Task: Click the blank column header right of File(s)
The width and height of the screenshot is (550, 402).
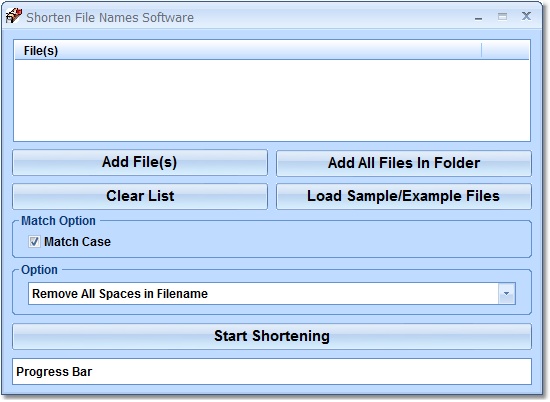Action: coord(505,51)
